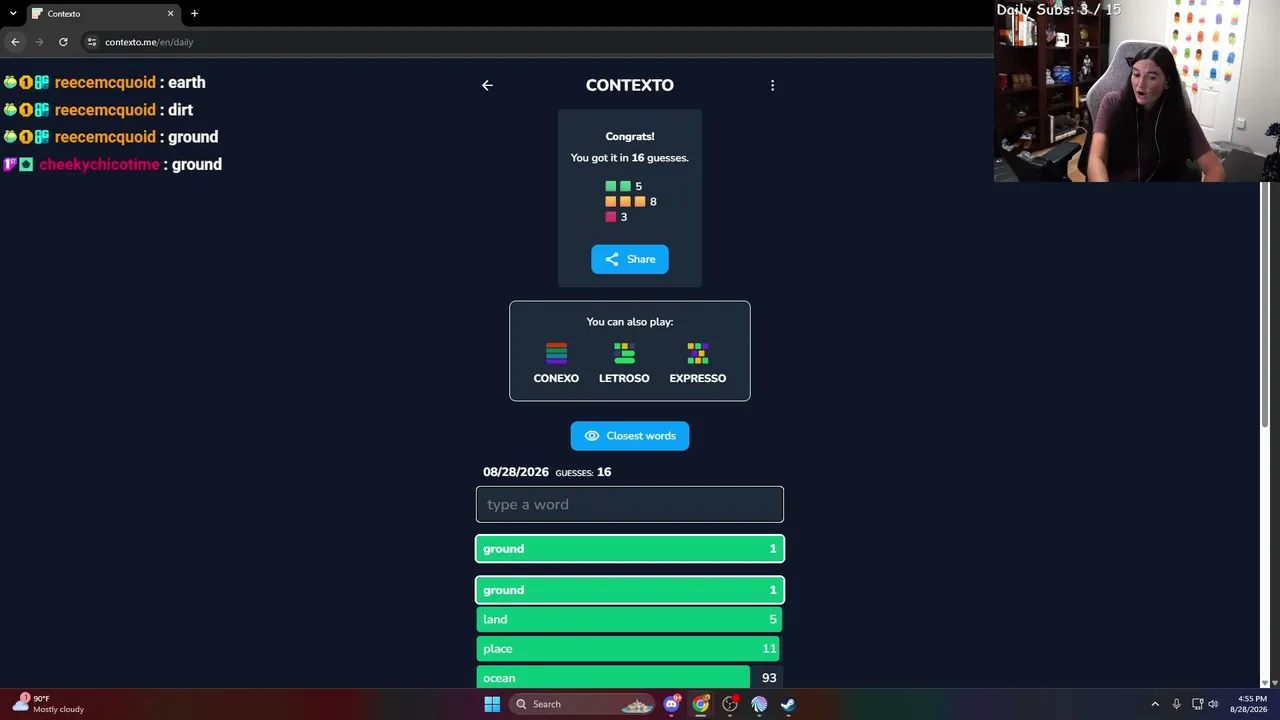This screenshot has width=1280, height=720.
Task: Reload the Contexto page
Action: [x=63, y=42]
